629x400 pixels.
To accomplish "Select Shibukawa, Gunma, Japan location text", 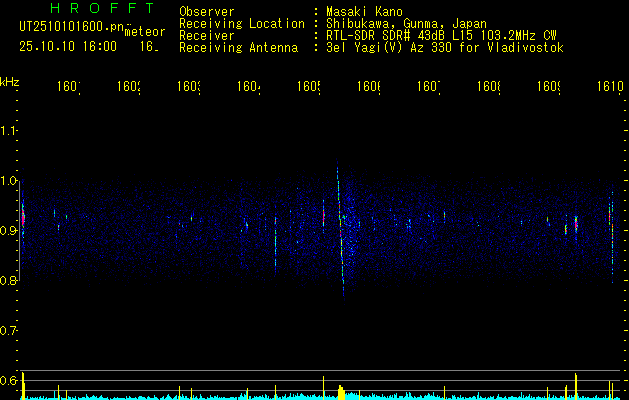I will click(406, 24).
